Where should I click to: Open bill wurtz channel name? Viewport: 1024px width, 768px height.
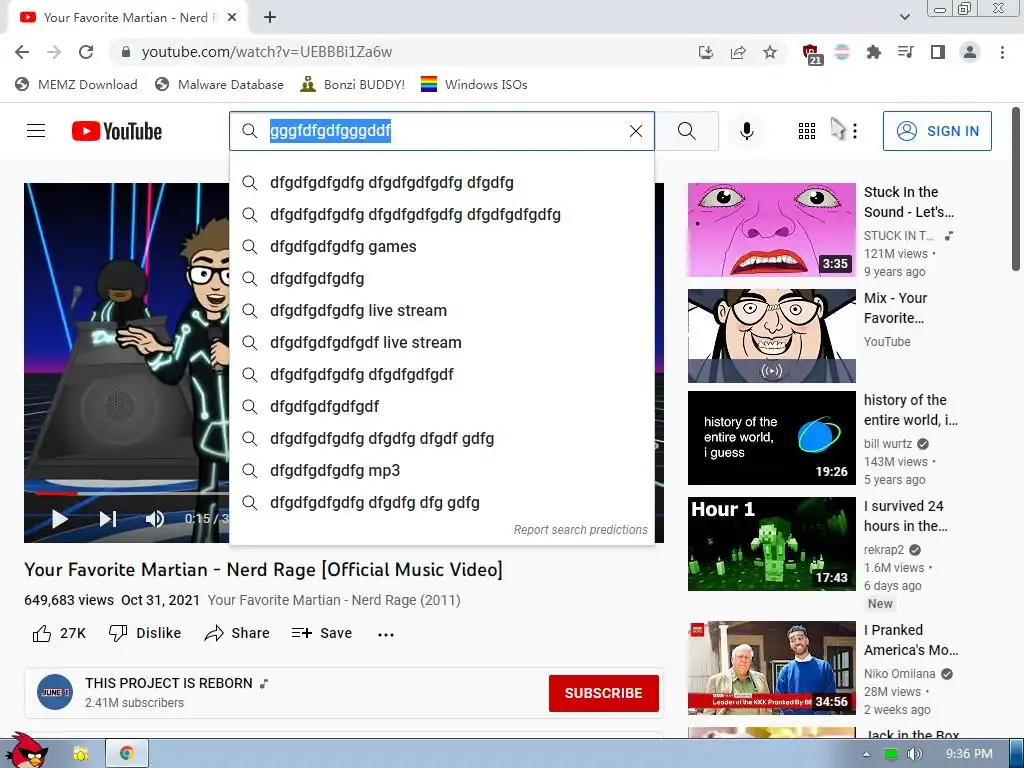[888, 444]
